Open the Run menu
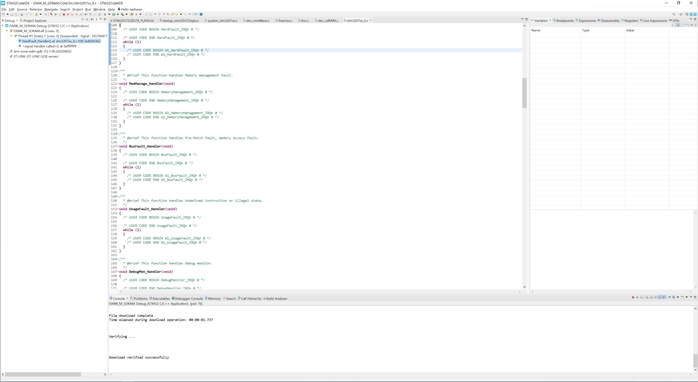Screen dimensions: 698x382 pyautogui.click(x=88, y=9)
